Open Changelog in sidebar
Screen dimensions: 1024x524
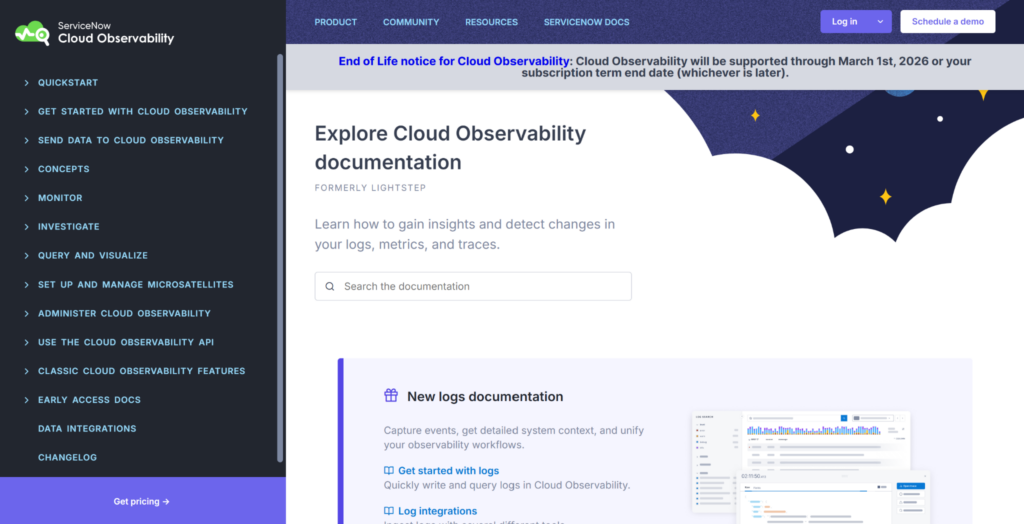point(67,457)
